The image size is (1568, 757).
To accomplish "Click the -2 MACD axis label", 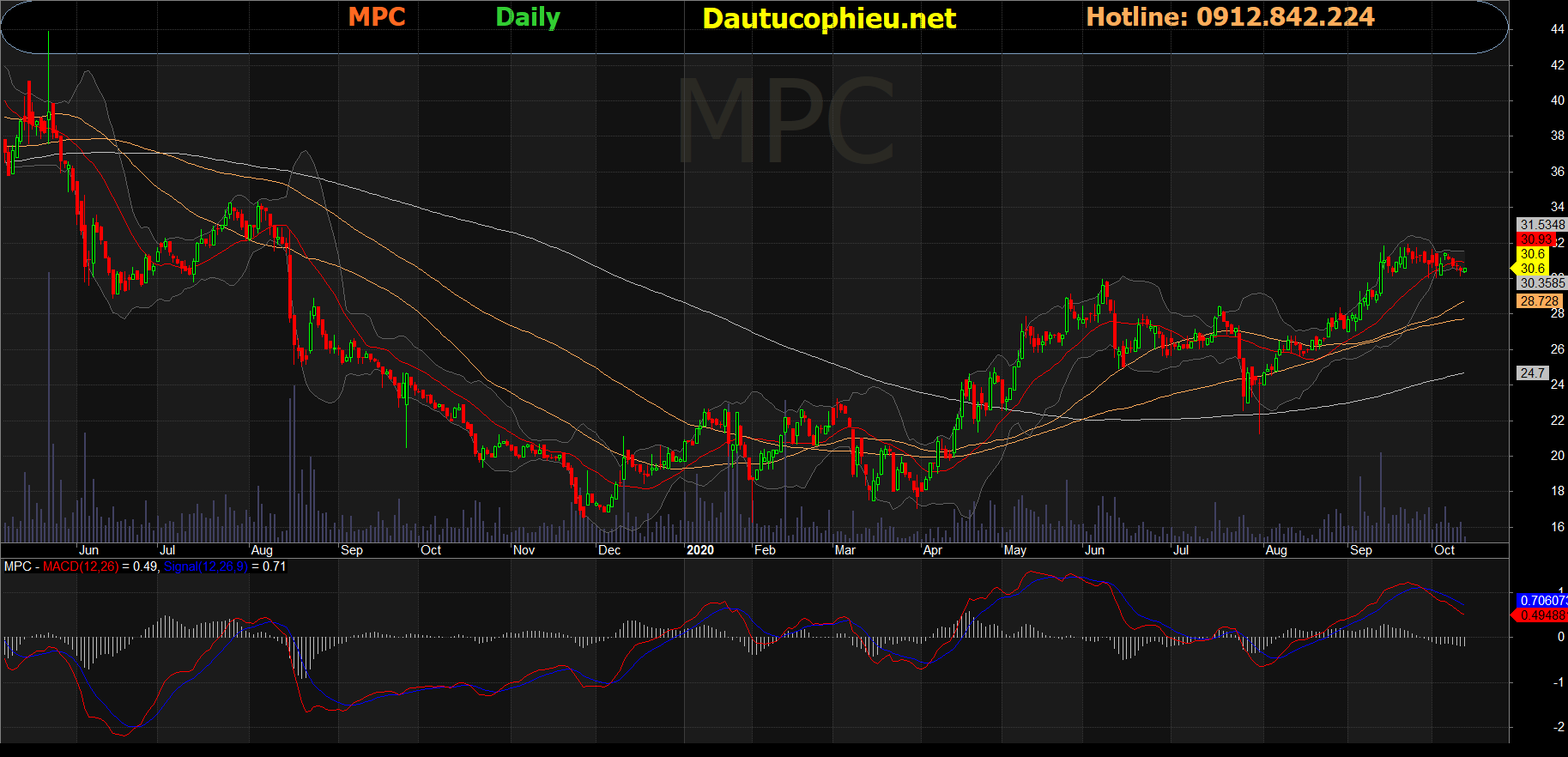I will [x=1559, y=727].
